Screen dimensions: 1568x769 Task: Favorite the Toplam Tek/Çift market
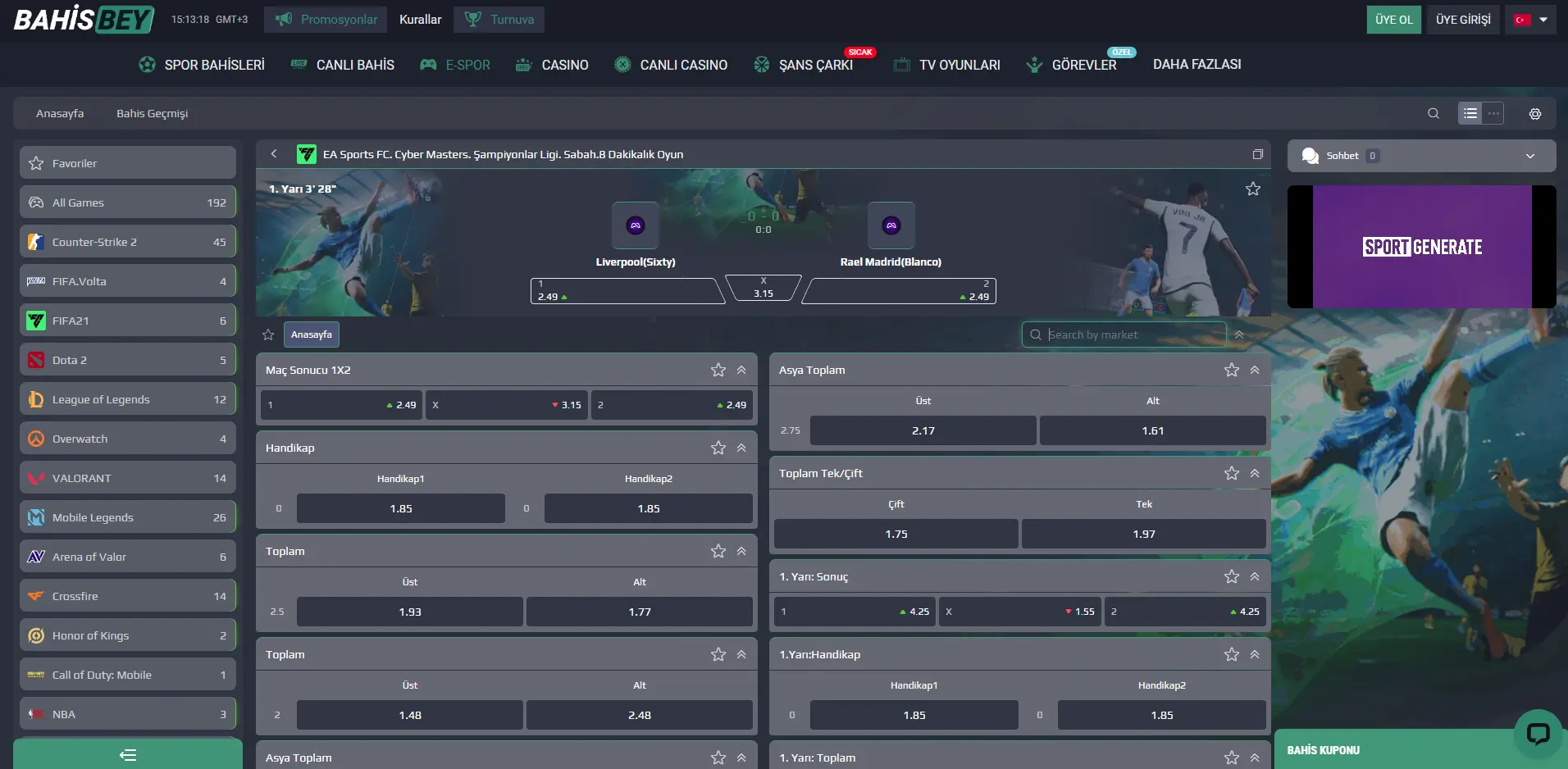[x=1232, y=473]
